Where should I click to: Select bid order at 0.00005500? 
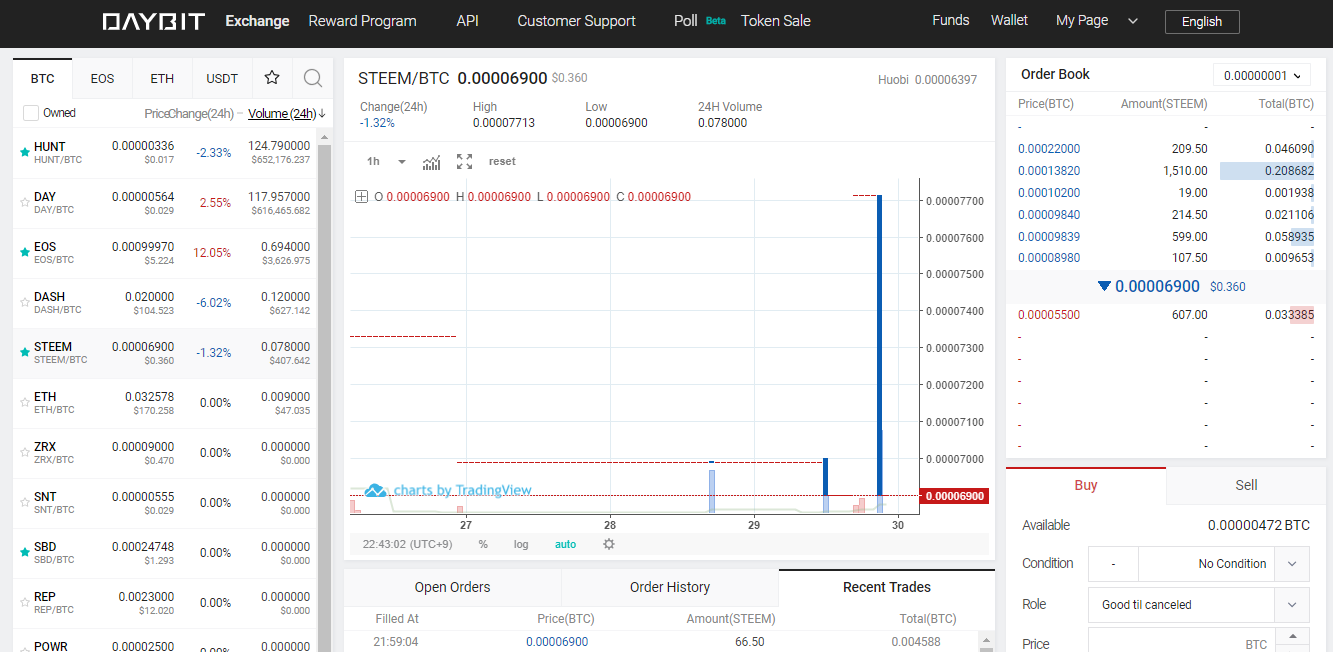point(1166,315)
